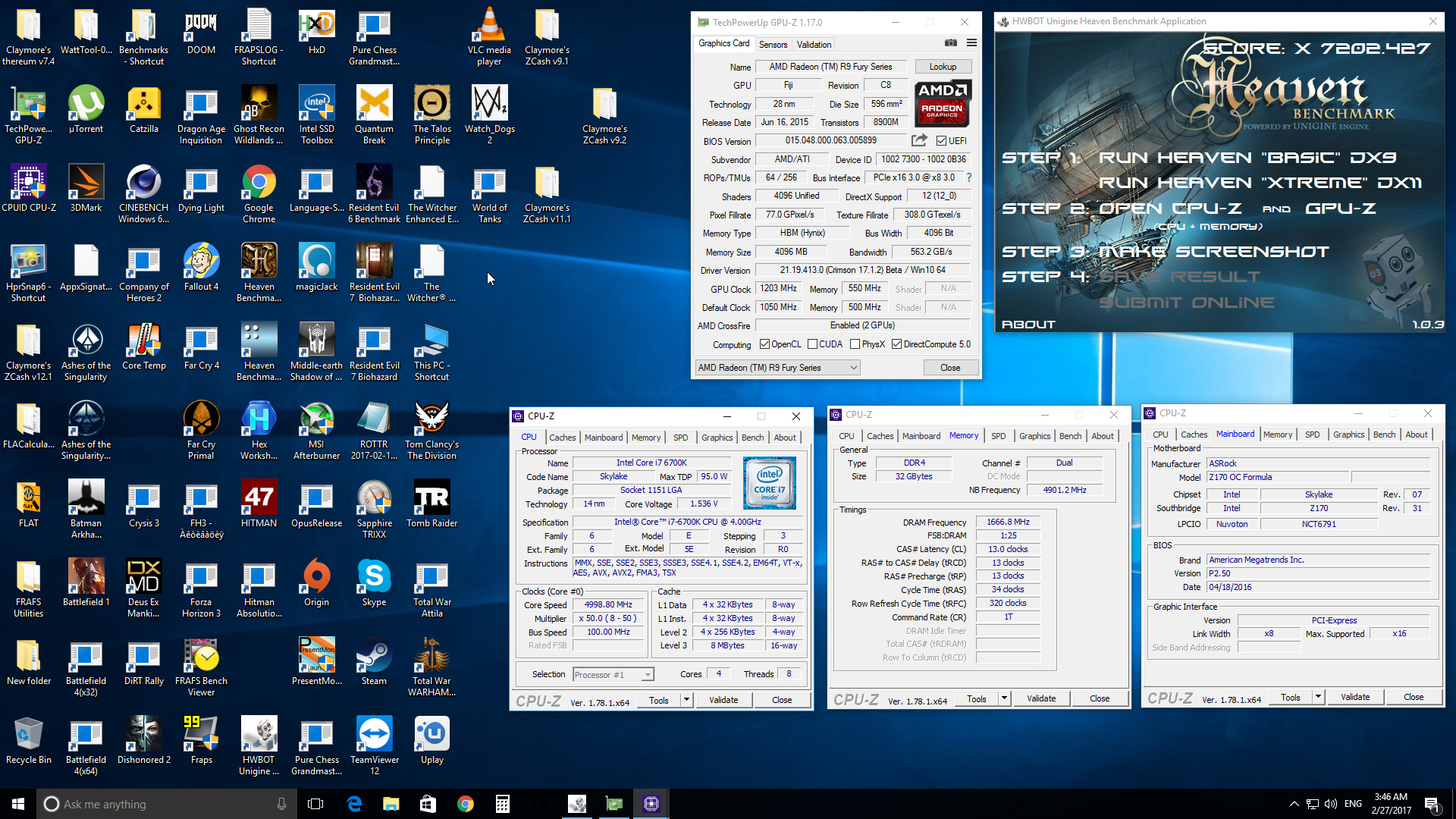Click the taskbar clock showing 3:46 AM

coord(1391,804)
